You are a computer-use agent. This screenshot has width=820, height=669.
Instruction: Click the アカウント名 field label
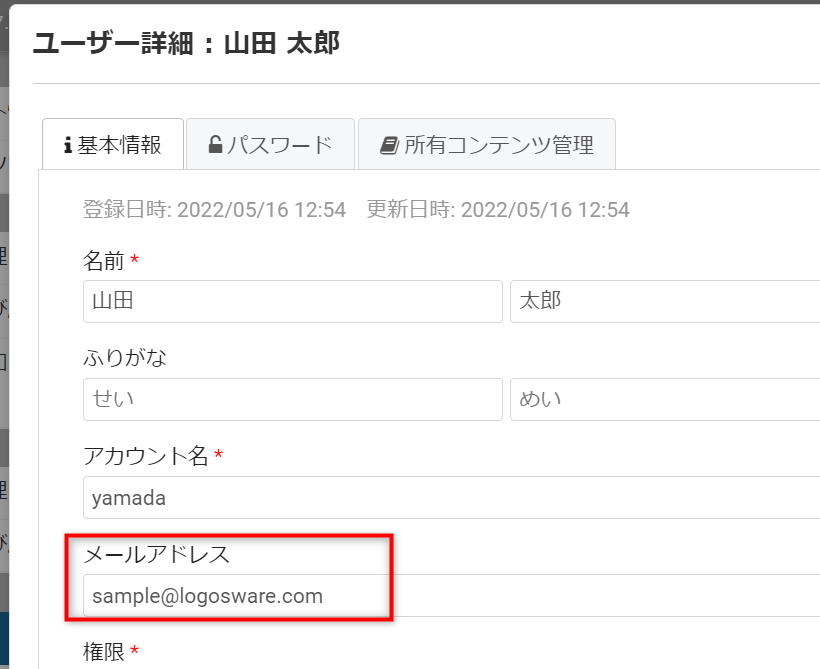(145, 456)
